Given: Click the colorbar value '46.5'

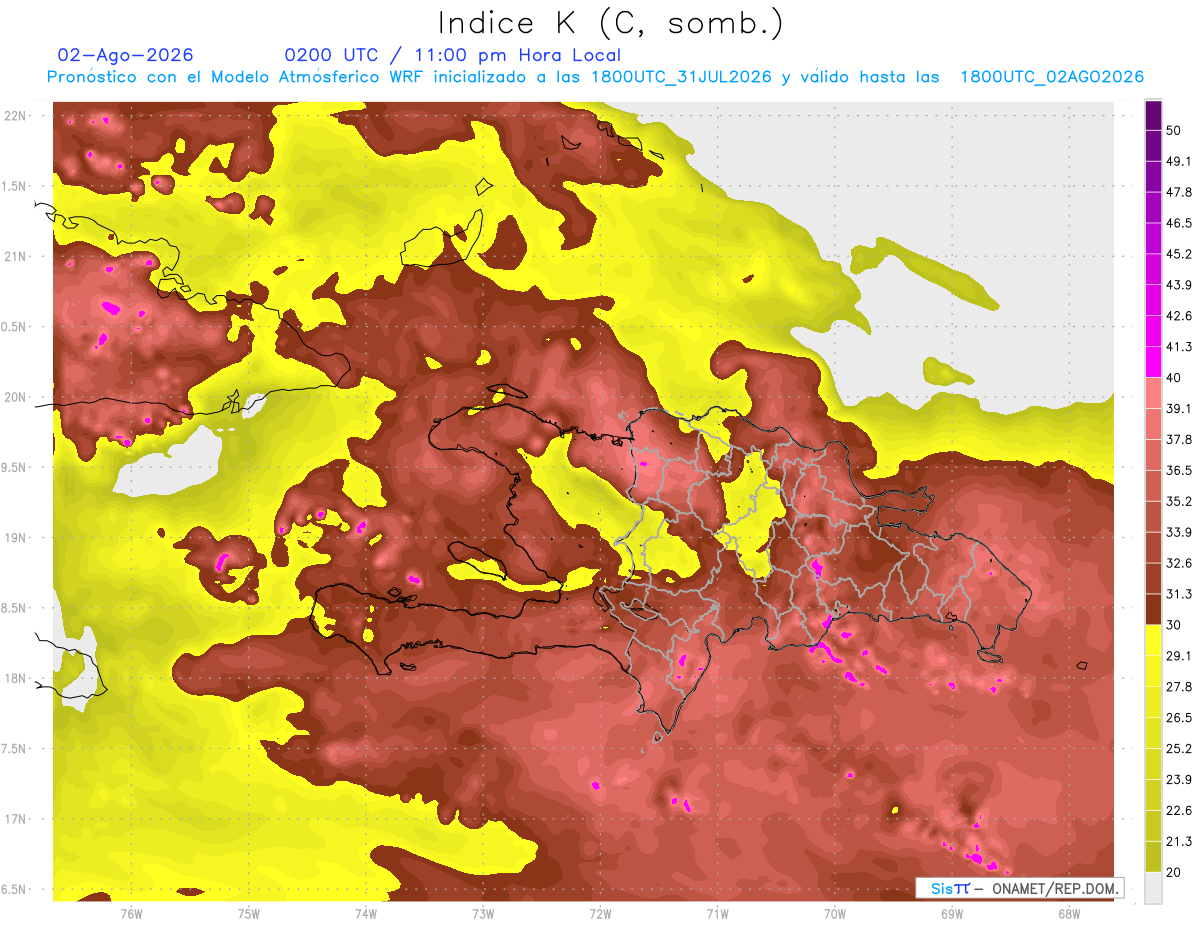Looking at the screenshot, I should pos(1180,223).
